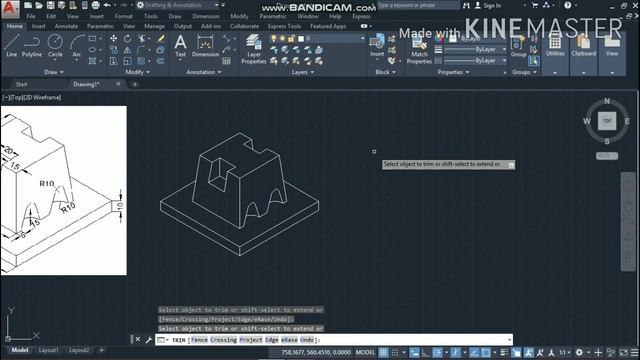Toggle object snap tracking in status bar
This screenshot has width=640, height=360.
coord(474,352)
